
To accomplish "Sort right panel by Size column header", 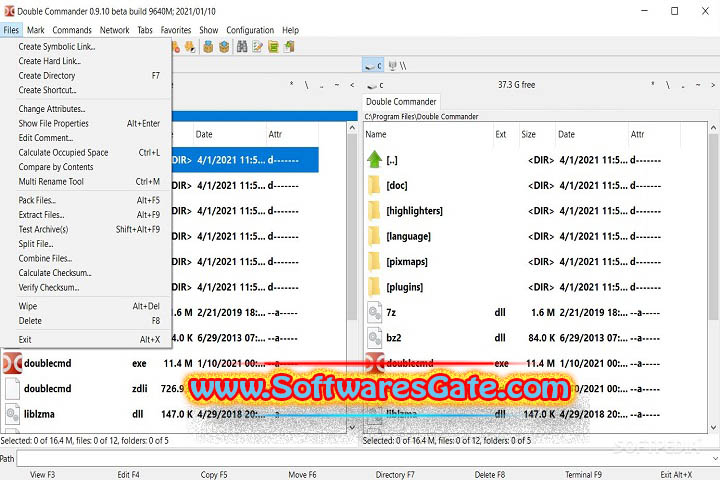I will tap(537, 135).
